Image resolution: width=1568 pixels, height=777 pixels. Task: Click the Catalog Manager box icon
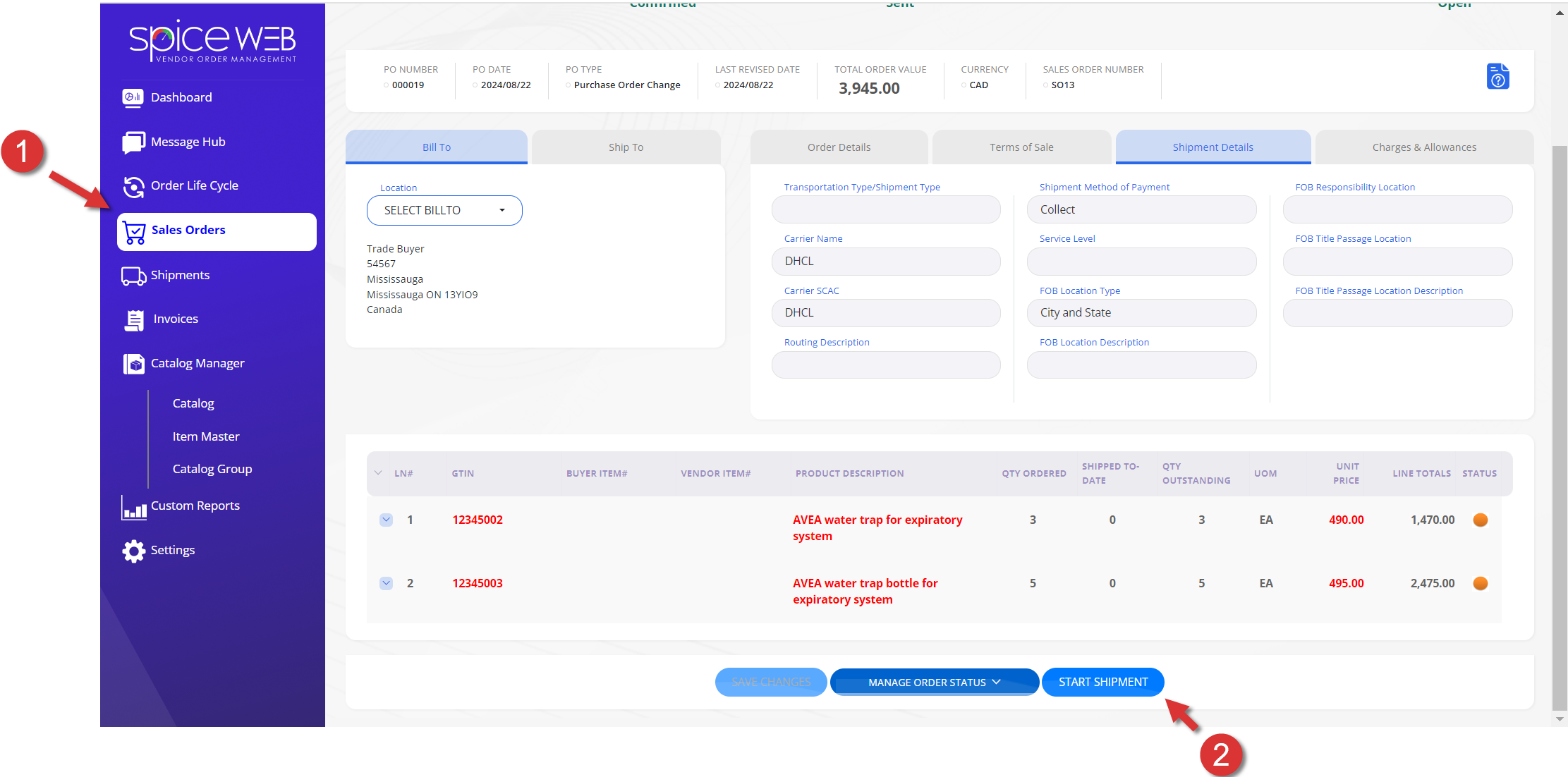coord(133,364)
